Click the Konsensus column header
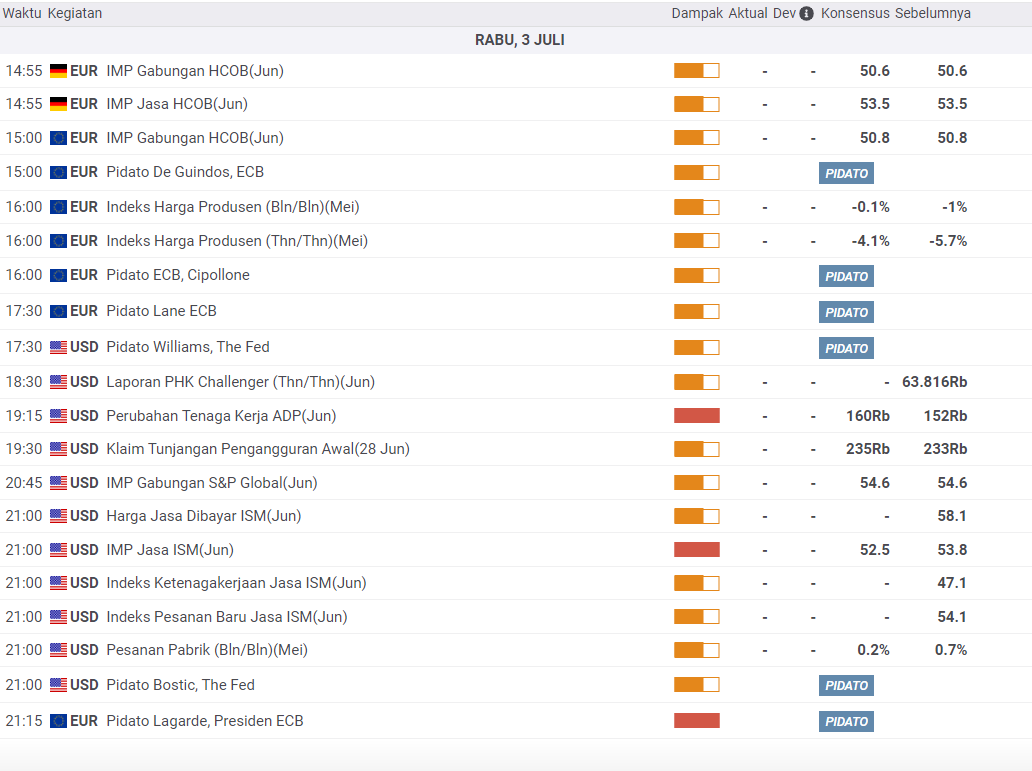The image size is (1032, 771). pos(855,13)
